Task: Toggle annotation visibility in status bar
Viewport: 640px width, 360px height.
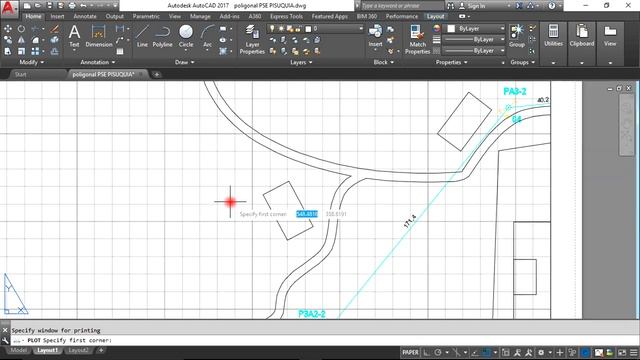Action: pyautogui.click(x=517, y=352)
